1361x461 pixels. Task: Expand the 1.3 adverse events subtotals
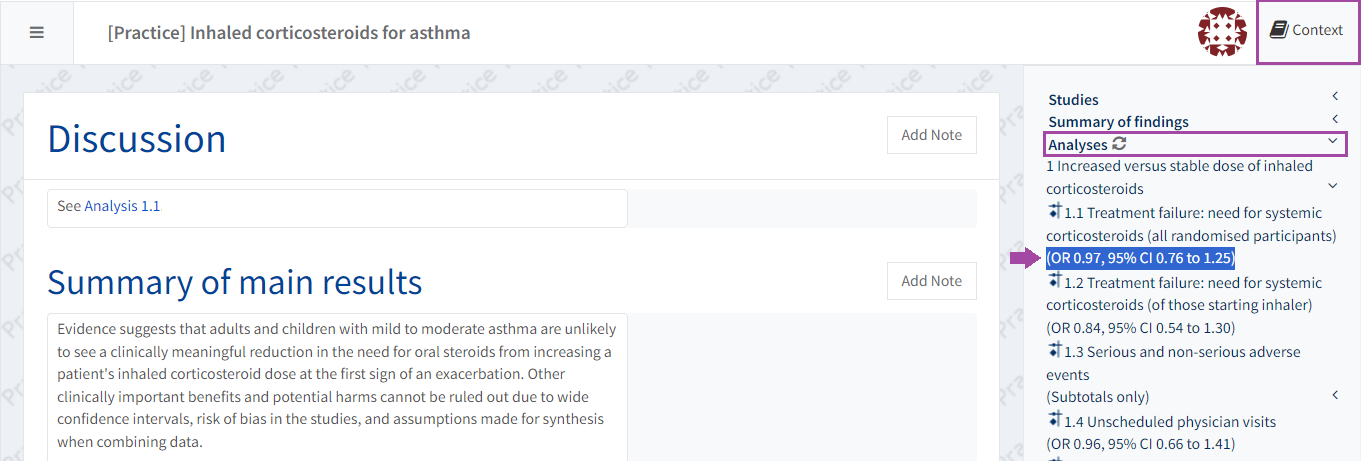pos(1334,395)
